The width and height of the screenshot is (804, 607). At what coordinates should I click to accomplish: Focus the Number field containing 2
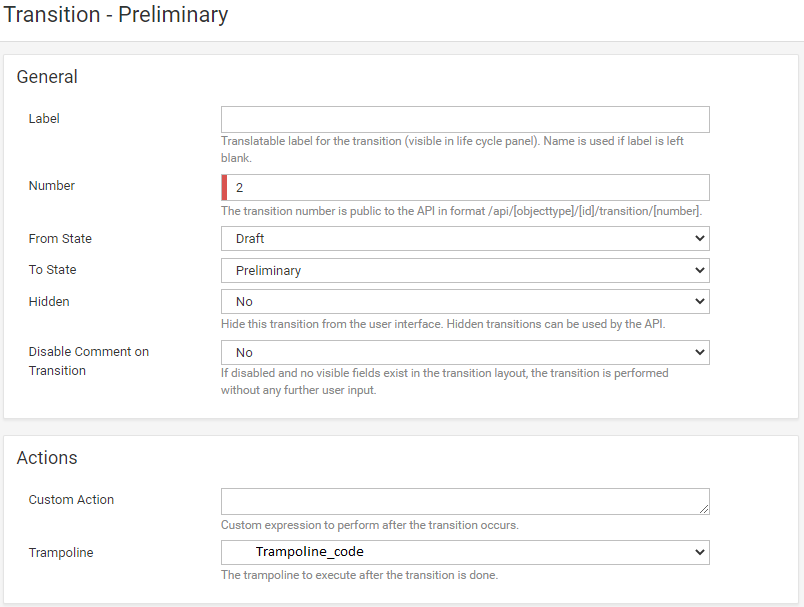(x=468, y=187)
